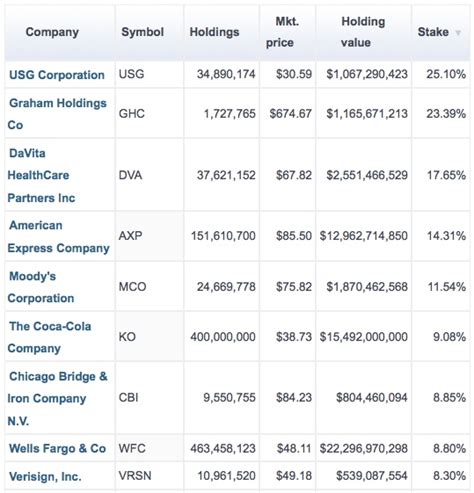
Task: Select the $15,492,000,000 holding value cell
Action: tap(364, 337)
